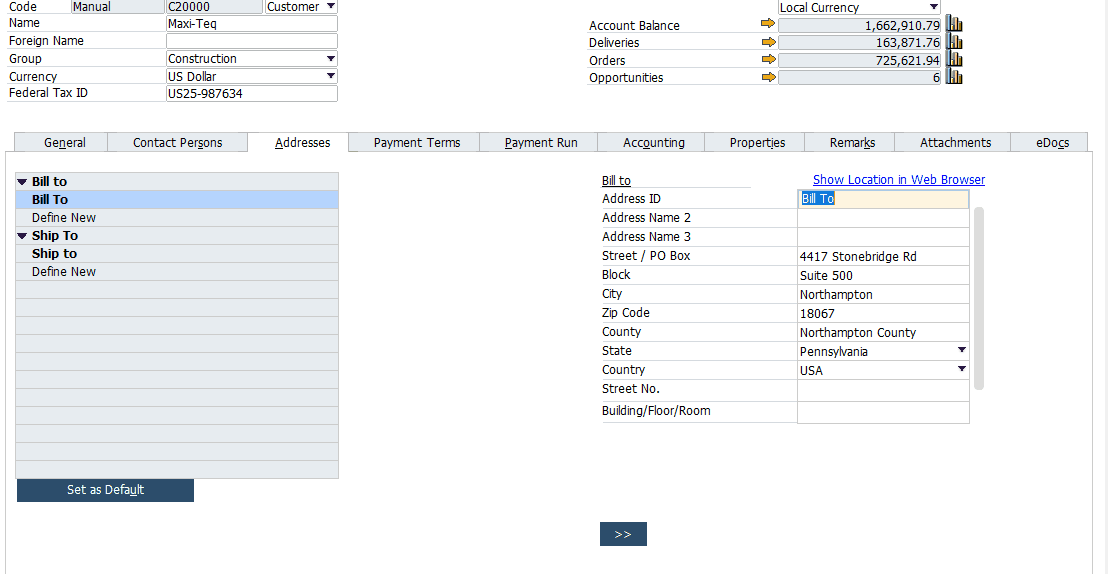Click the Code field C20000
Screen dimensions: 1108x574
(x=214, y=6)
